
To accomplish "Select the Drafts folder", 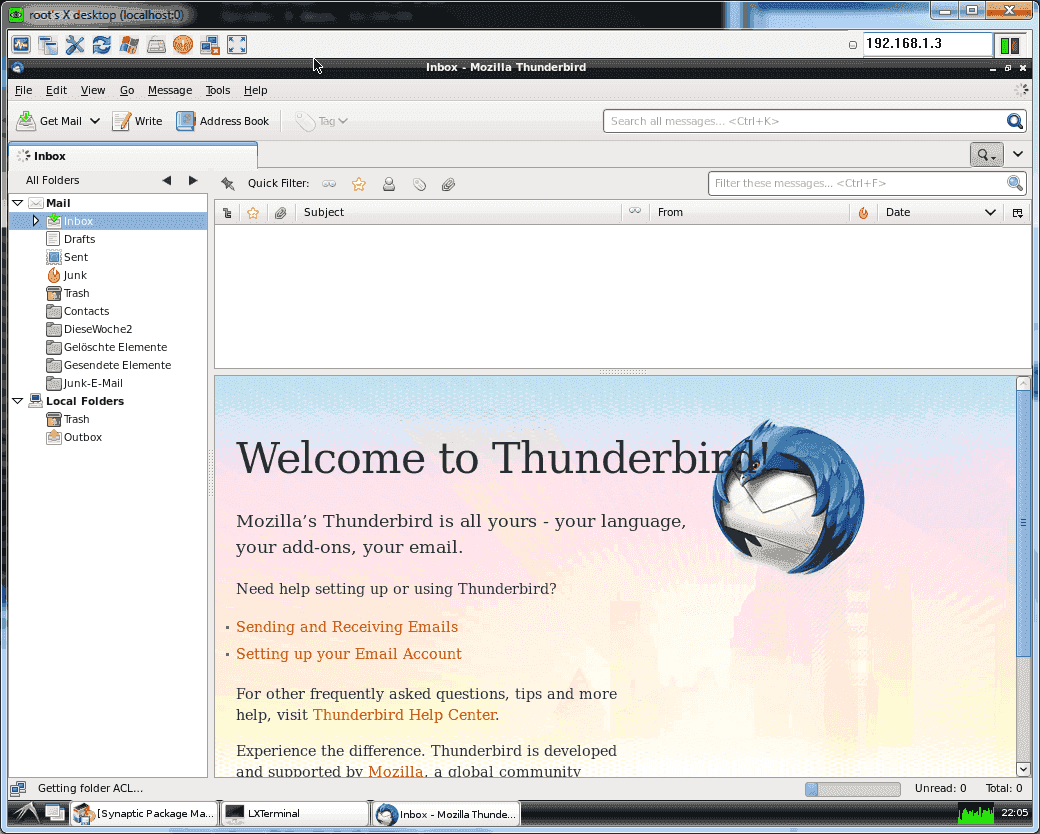I will [79, 239].
